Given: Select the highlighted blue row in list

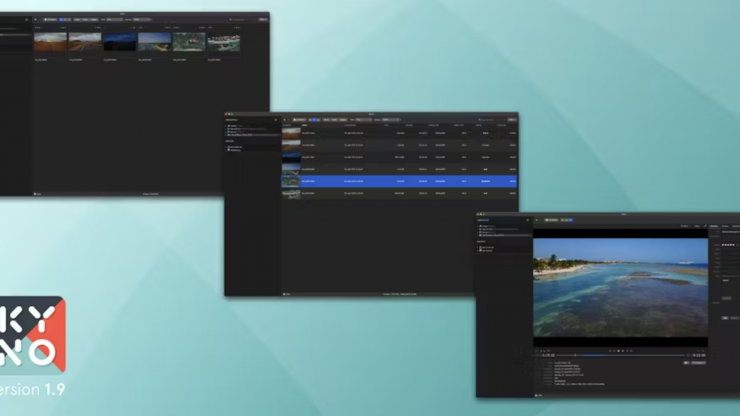Looking at the screenshot, I should pos(399,181).
